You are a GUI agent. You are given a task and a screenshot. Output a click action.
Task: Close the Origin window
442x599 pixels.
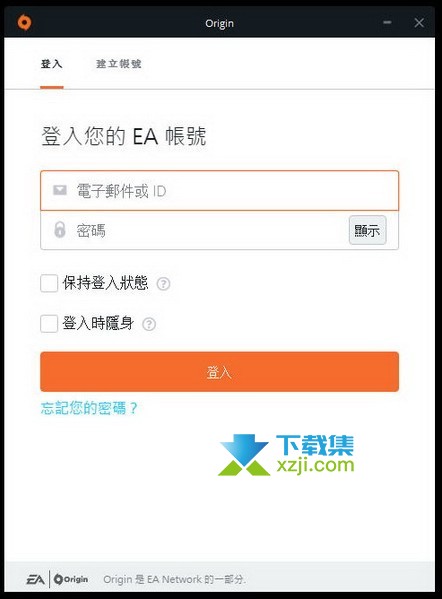coord(419,23)
